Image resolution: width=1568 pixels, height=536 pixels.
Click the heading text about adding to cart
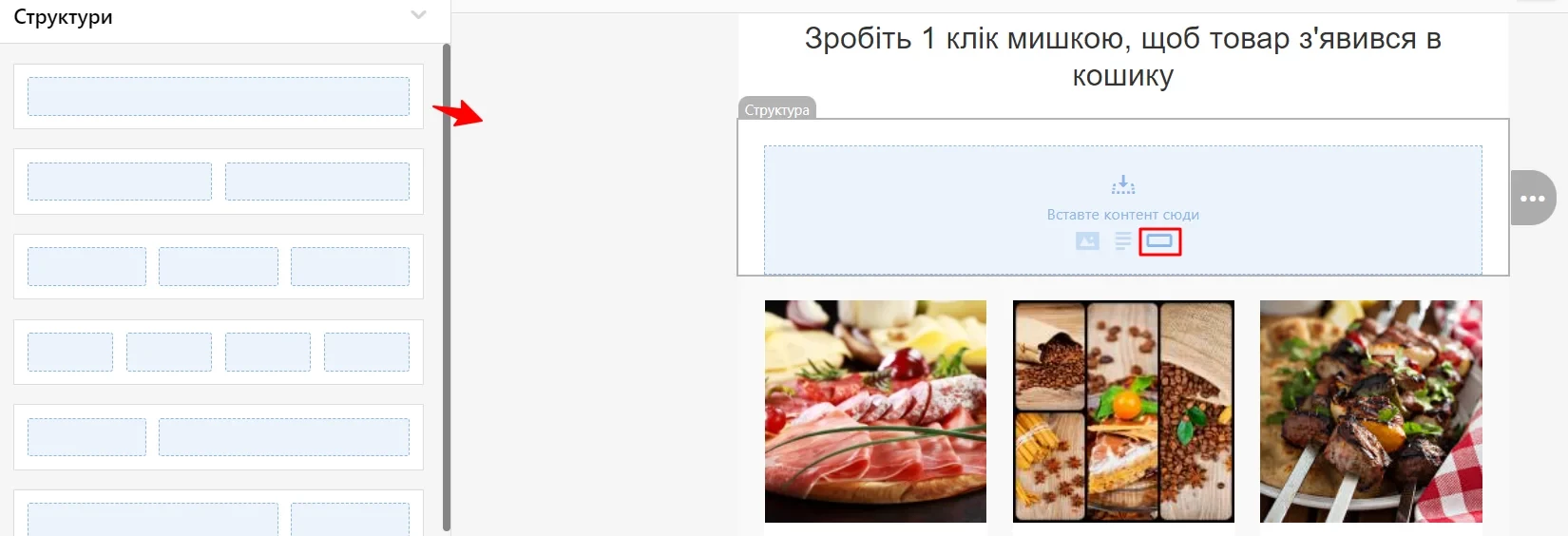pyautogui.click(x=1123, y=56)
